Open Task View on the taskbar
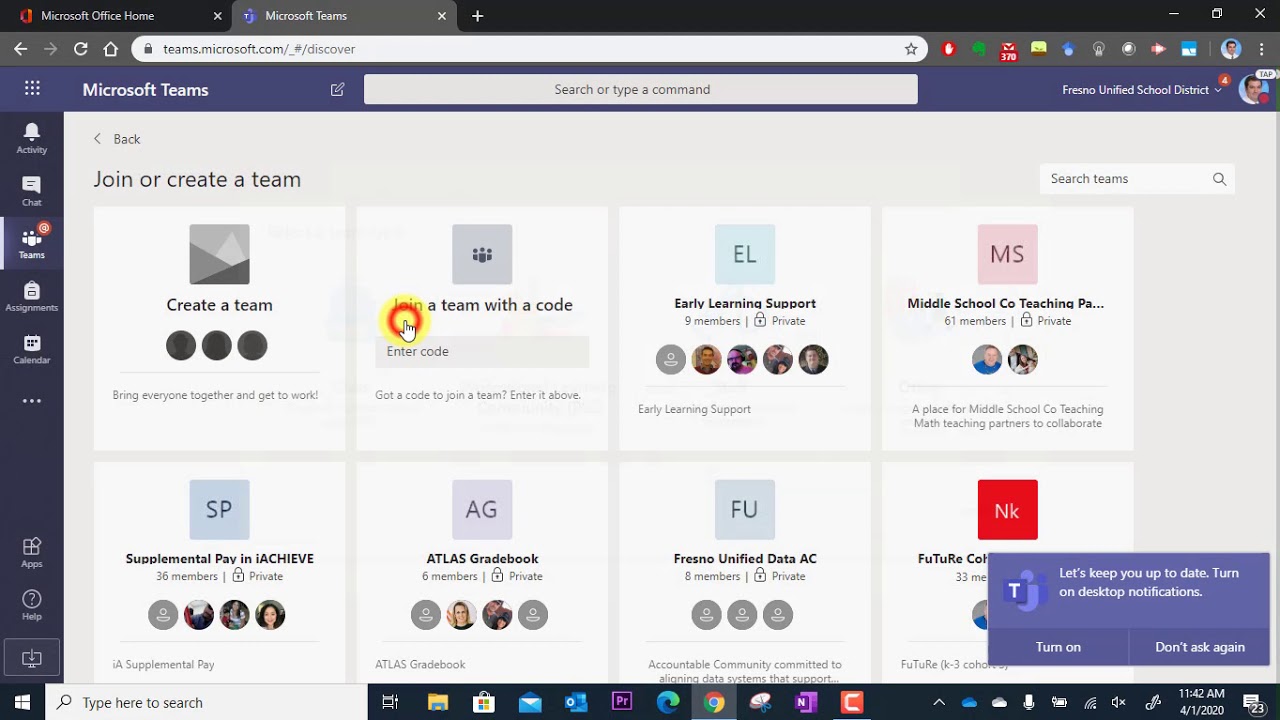Screen dimensions: 1280x720 click(390, 702)
